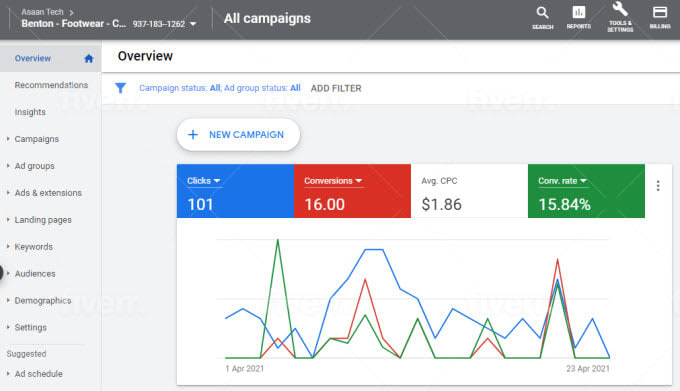Click Campaign status: All filter

click(x=180, y=88)
